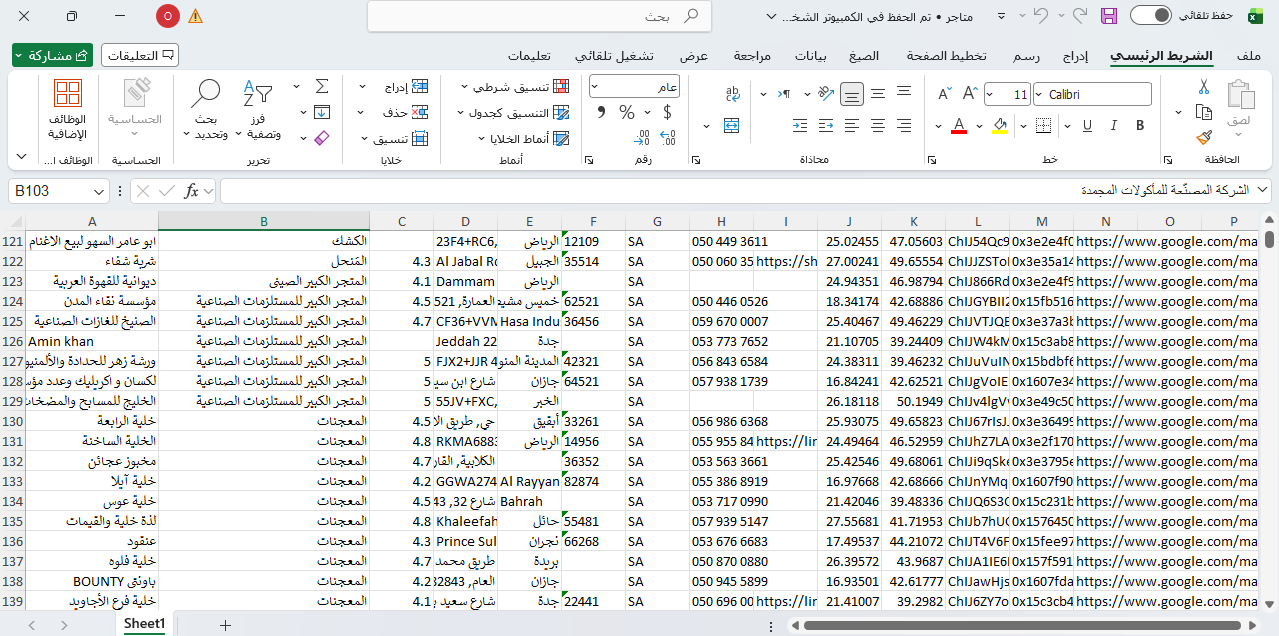This screenshot has width=1279, height=636.
Task: Switch to Data (بيانات) tab
Action: [811, 55]
